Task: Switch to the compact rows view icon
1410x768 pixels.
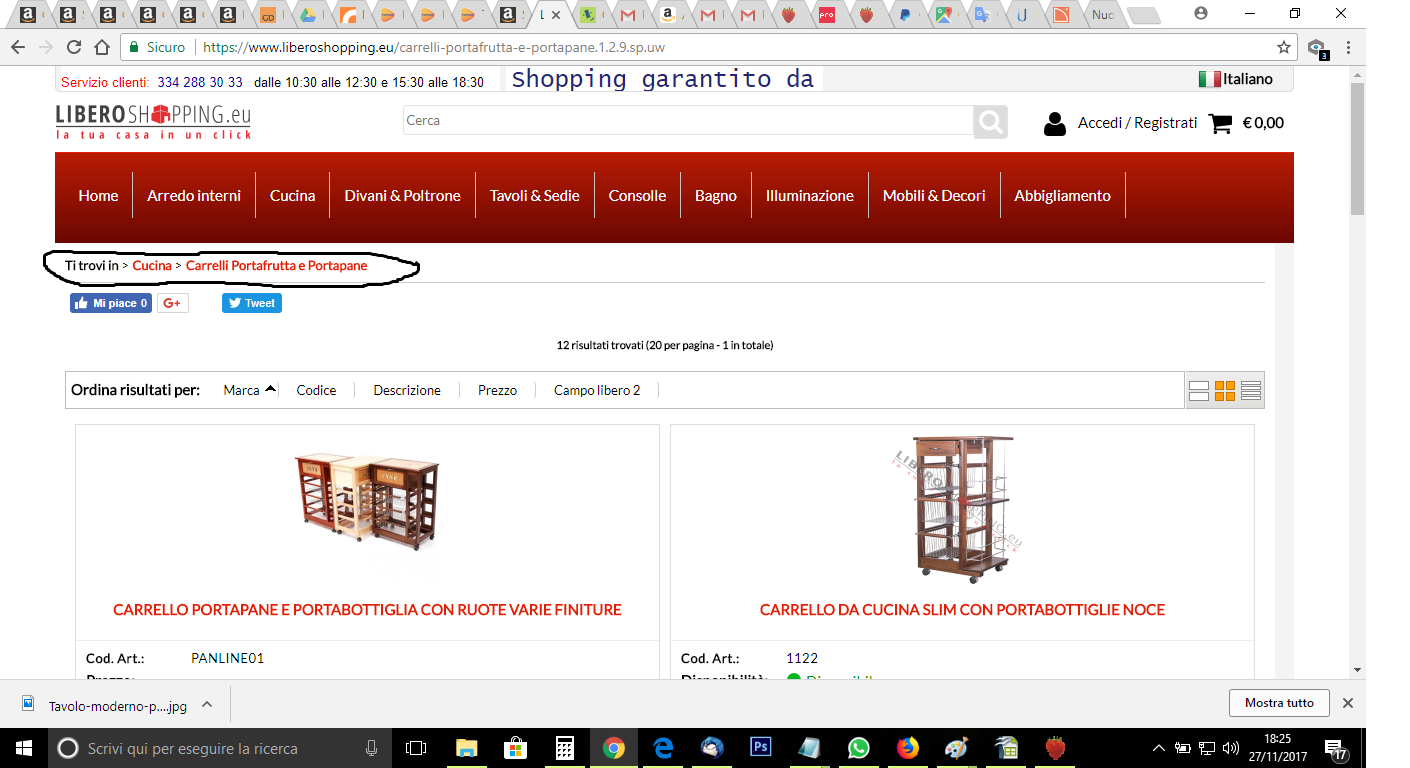Action: pos(1251,391)
